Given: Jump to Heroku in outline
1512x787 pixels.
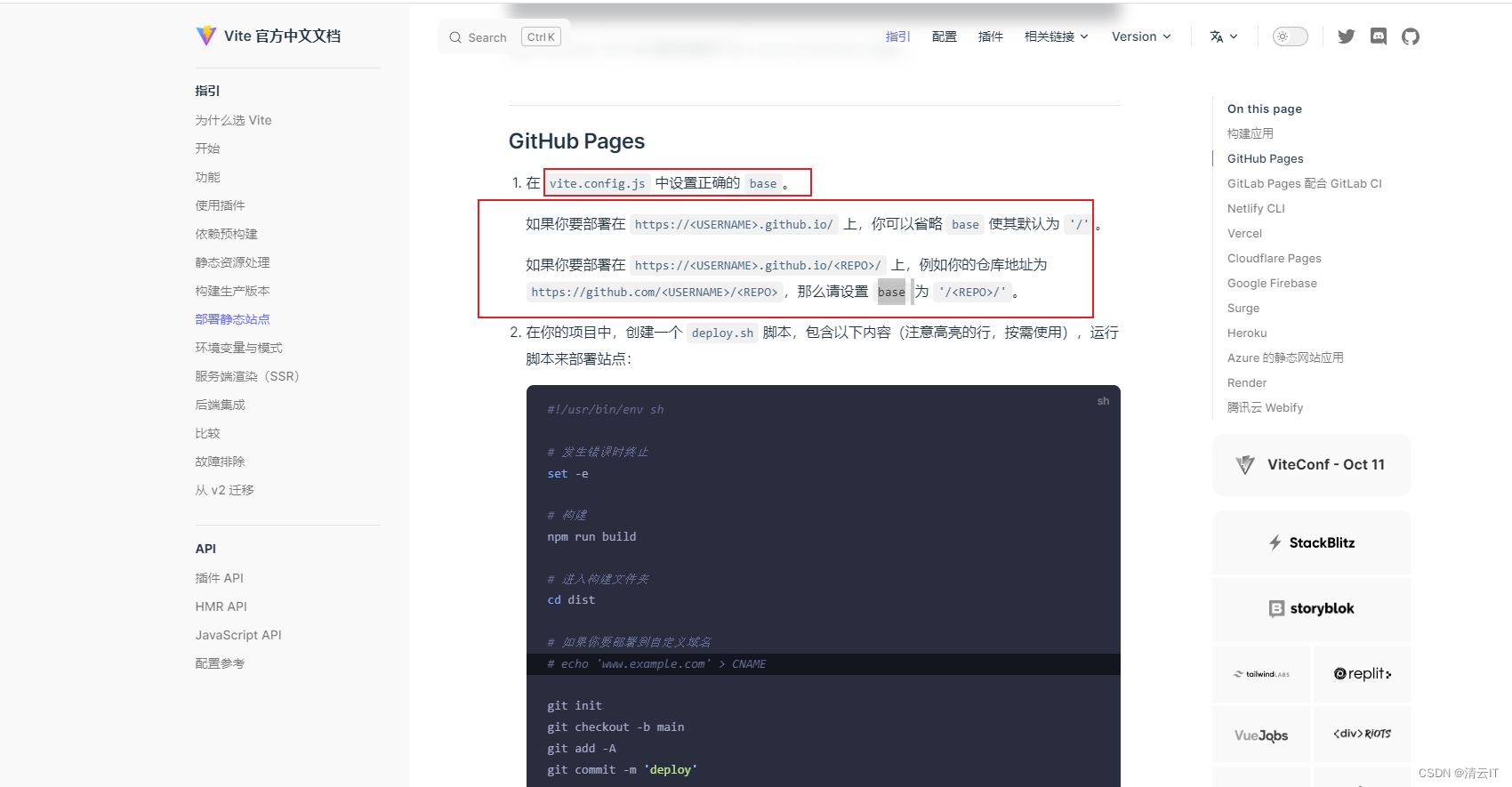Looking at the screenshot, I should [1247, 333].
